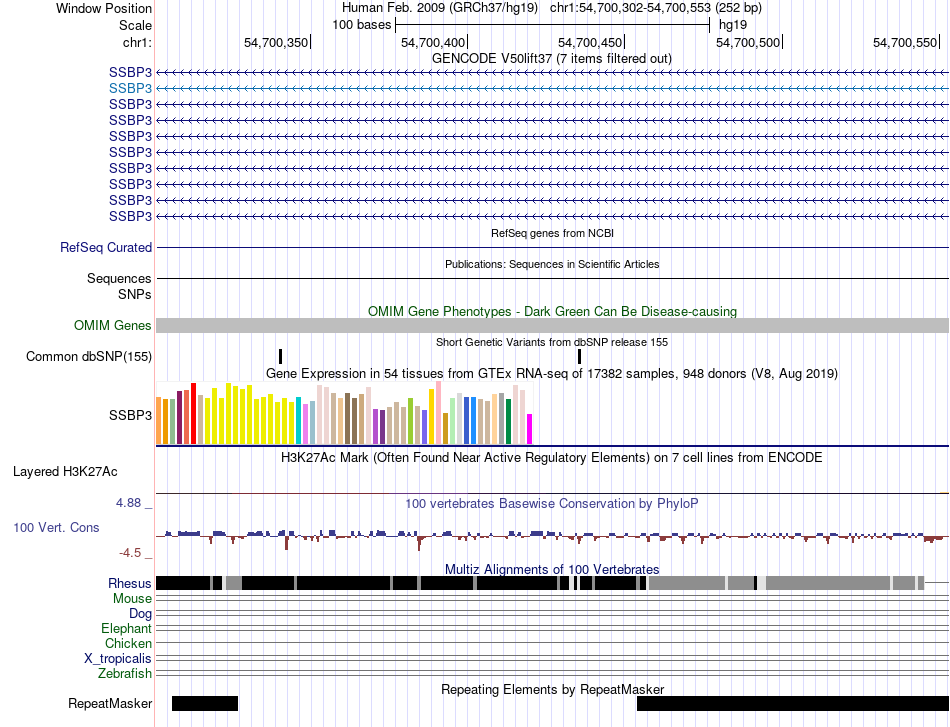Click the RepeatMasker track label

(x=110, y=703)
